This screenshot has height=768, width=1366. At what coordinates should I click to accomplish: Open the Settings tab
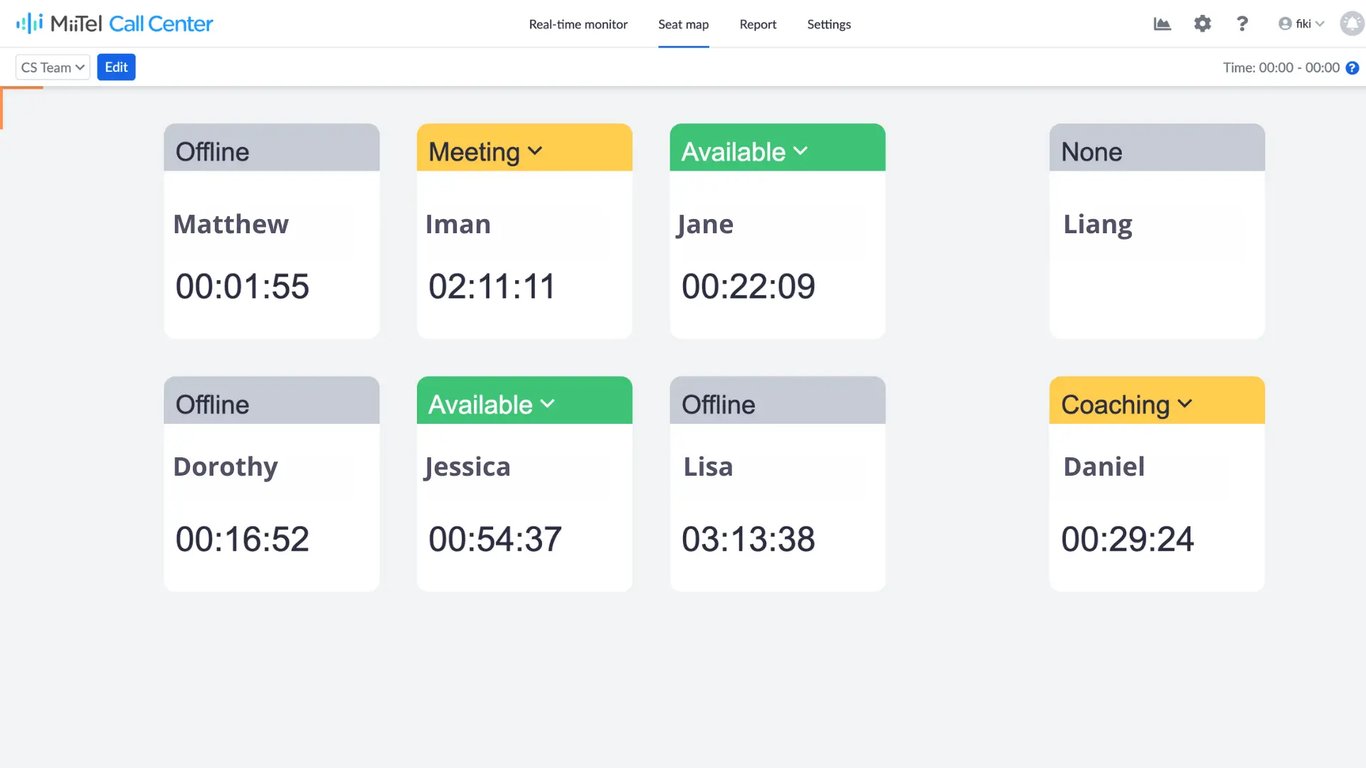click(829, 24)
